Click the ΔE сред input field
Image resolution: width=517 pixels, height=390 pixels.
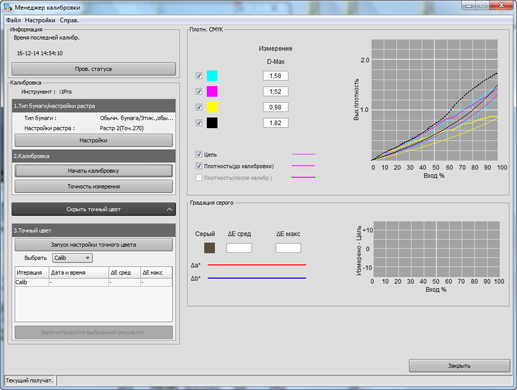[x=239, y=248]
